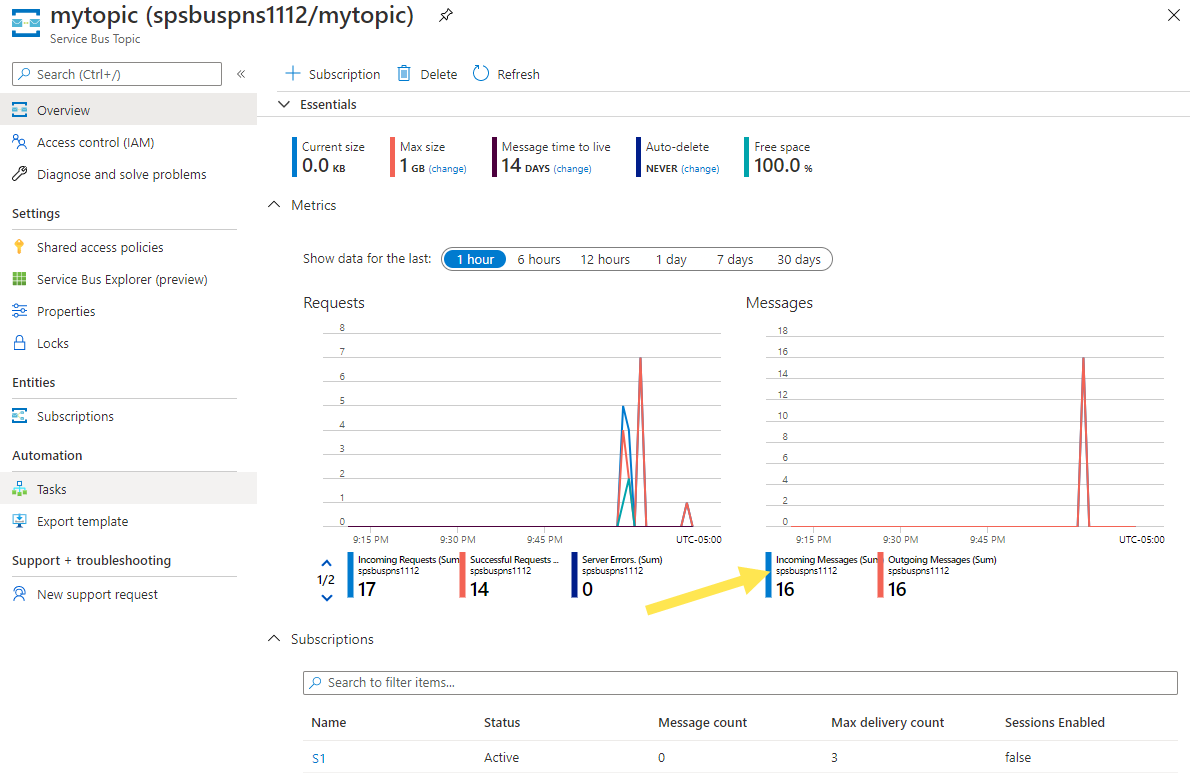The height and width of the screenshot is (784, 1190).
Task: Show data for the last 7 days
Action: pyautogui.click(x=734, y=259)
